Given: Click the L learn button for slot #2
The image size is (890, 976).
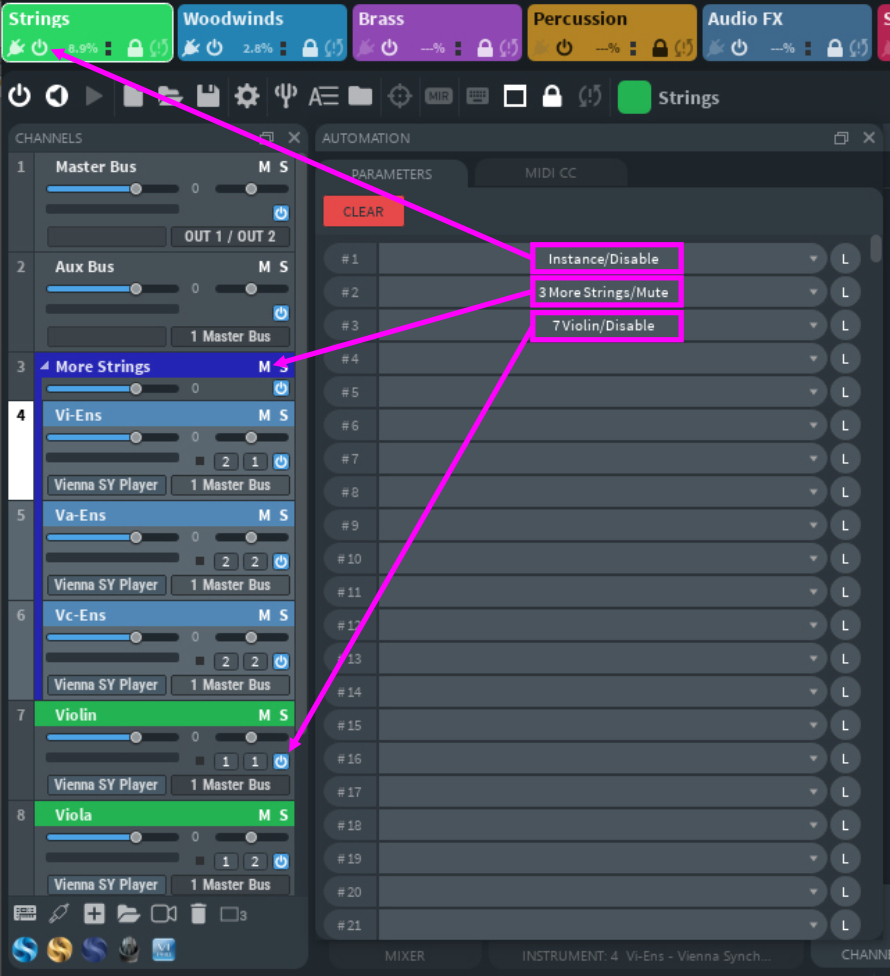Looking at the screenshot, I should (845, 292).
